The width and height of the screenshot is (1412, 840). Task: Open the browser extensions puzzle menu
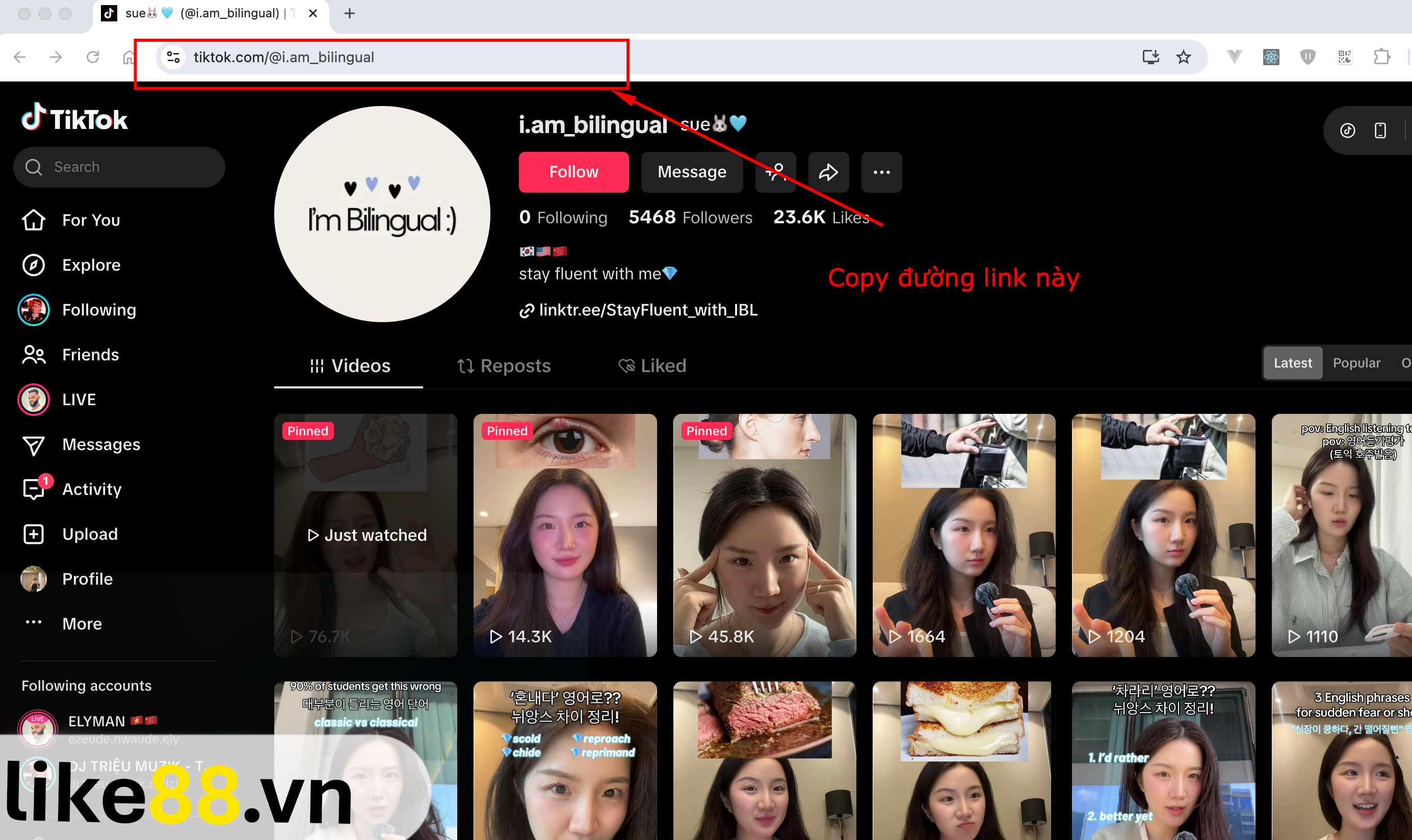click(1382, 57)
